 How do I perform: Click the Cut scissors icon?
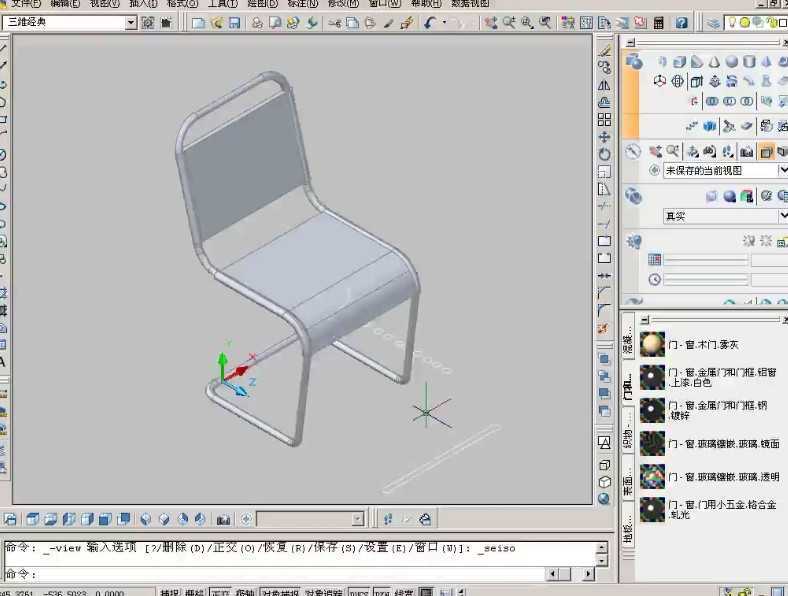coord(335,23)
